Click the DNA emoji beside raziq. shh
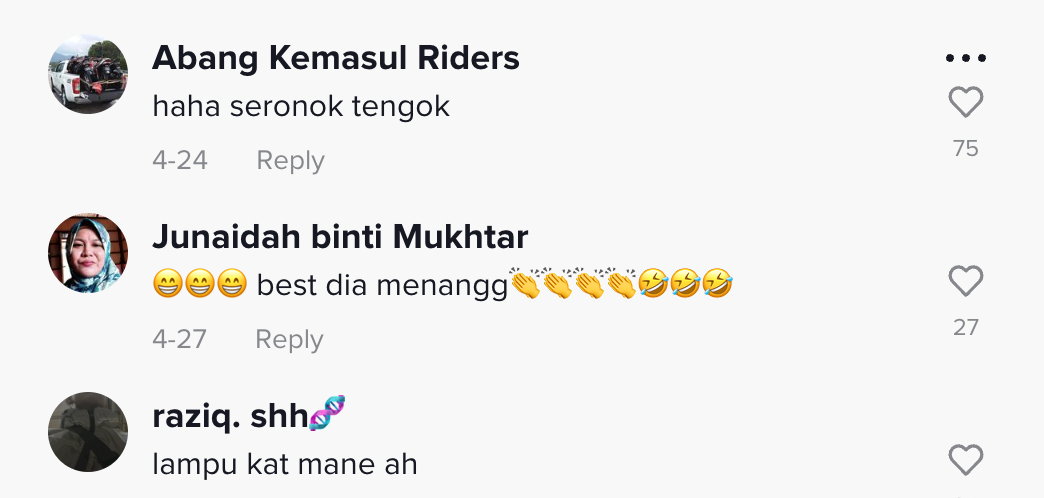Screen dimensions: 1044x498 pyautogui.click(x=327, y=414)
